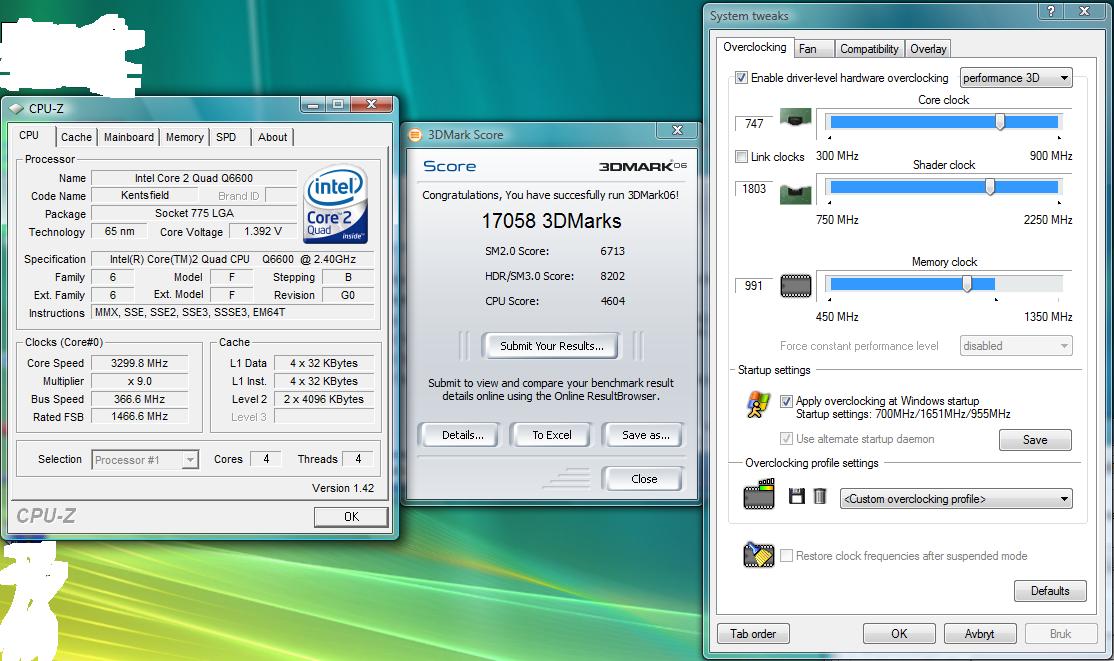The height and width of the screenshot is (661, 1114).
Task: Click Close button in 3DMark Score
Action: (644, 479)
